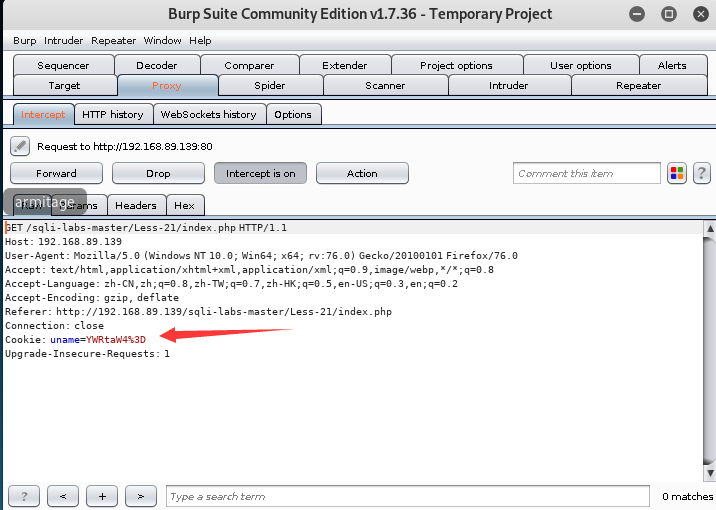Viewport: 716px width, 510px height.
Task: Open the proxy Options sub-tab
Action: (x=293, y=114)
